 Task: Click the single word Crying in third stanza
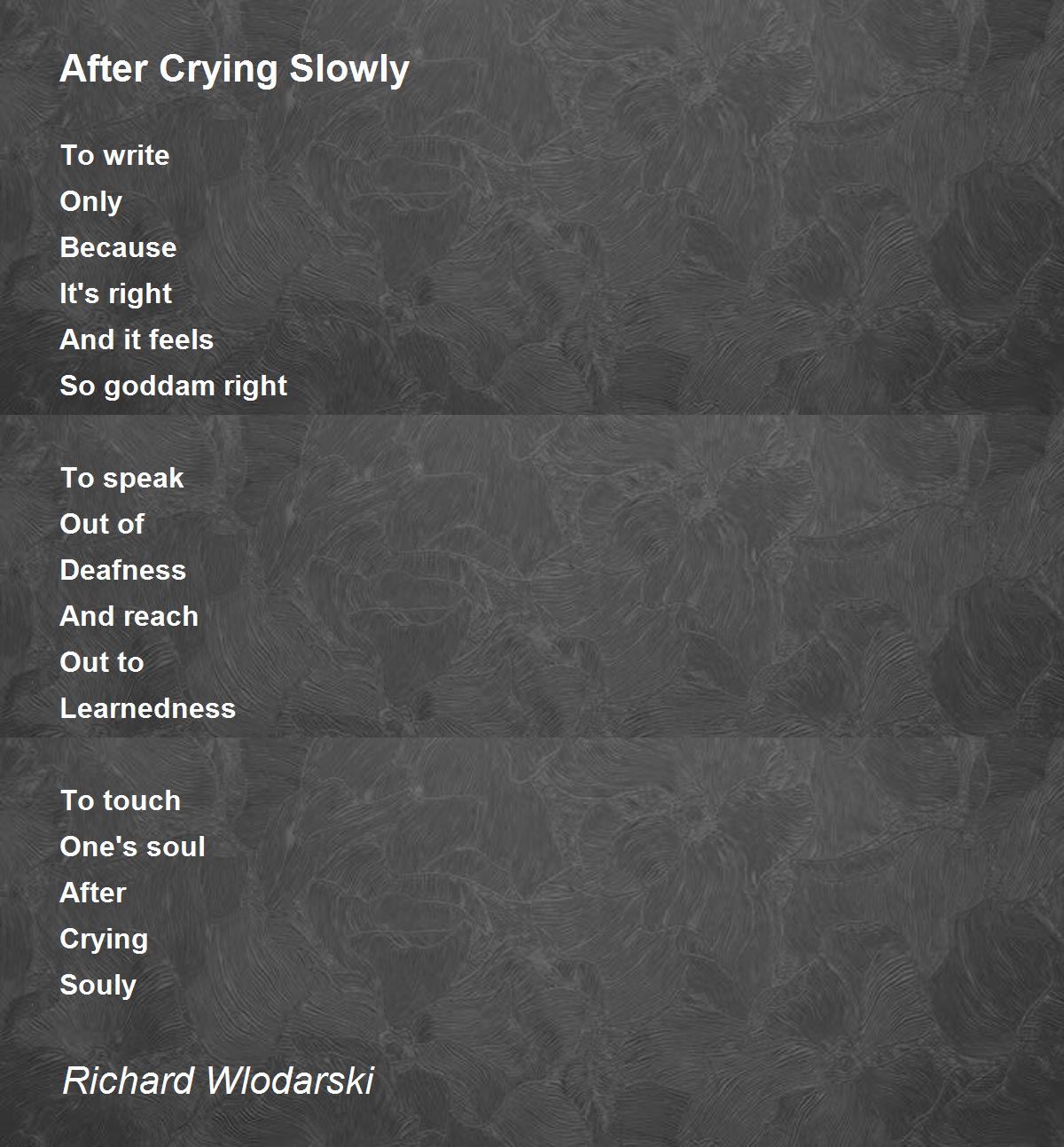point(104,940)
